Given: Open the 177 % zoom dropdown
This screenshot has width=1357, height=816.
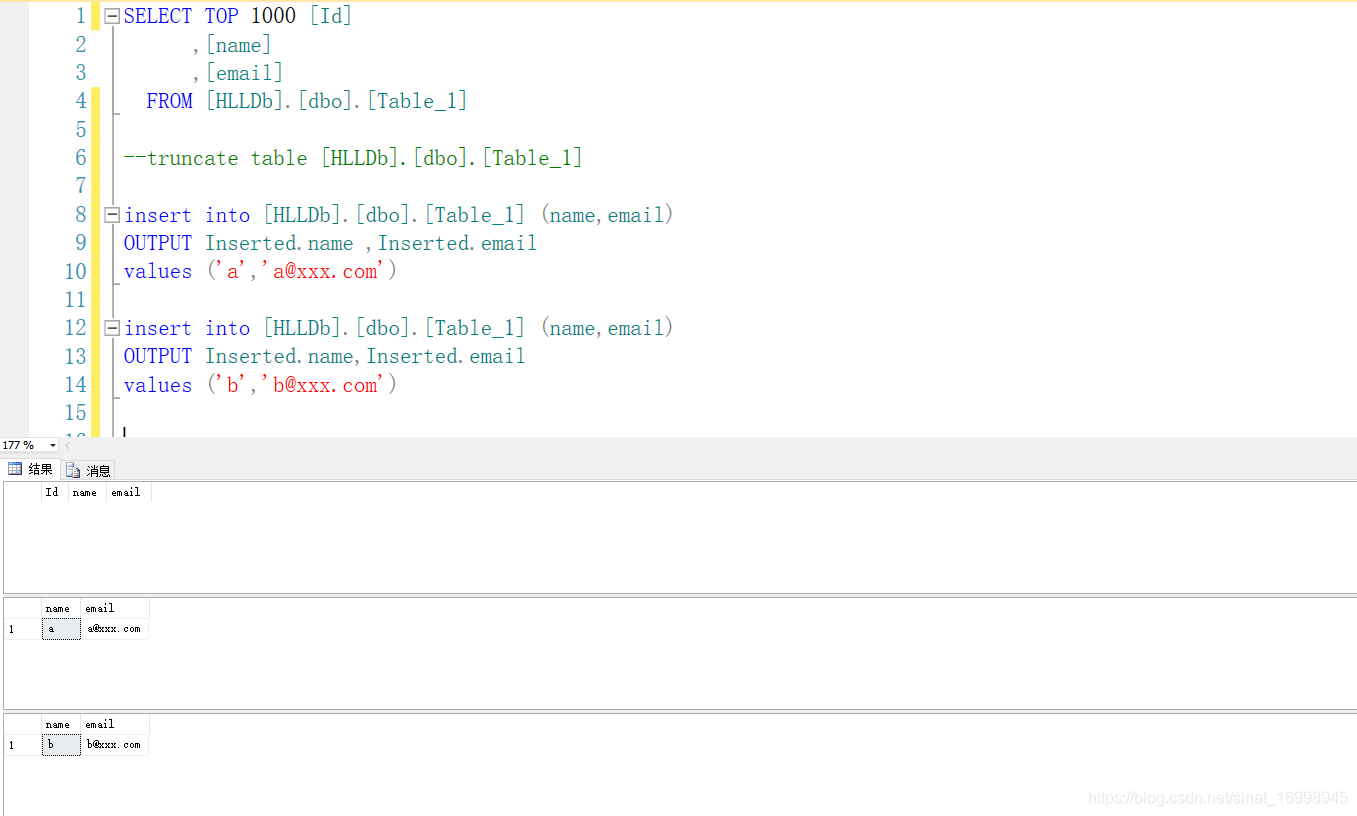Looking at the screenshot, I should [x=53, y=445].
